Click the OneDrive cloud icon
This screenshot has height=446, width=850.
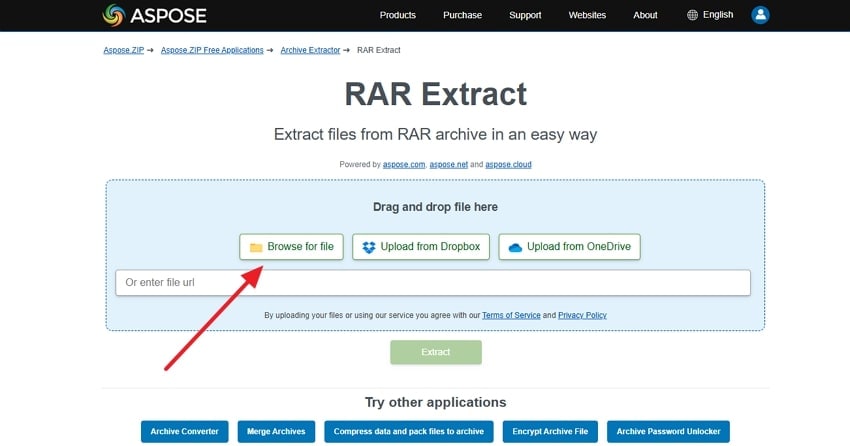(x=515, y=247)
